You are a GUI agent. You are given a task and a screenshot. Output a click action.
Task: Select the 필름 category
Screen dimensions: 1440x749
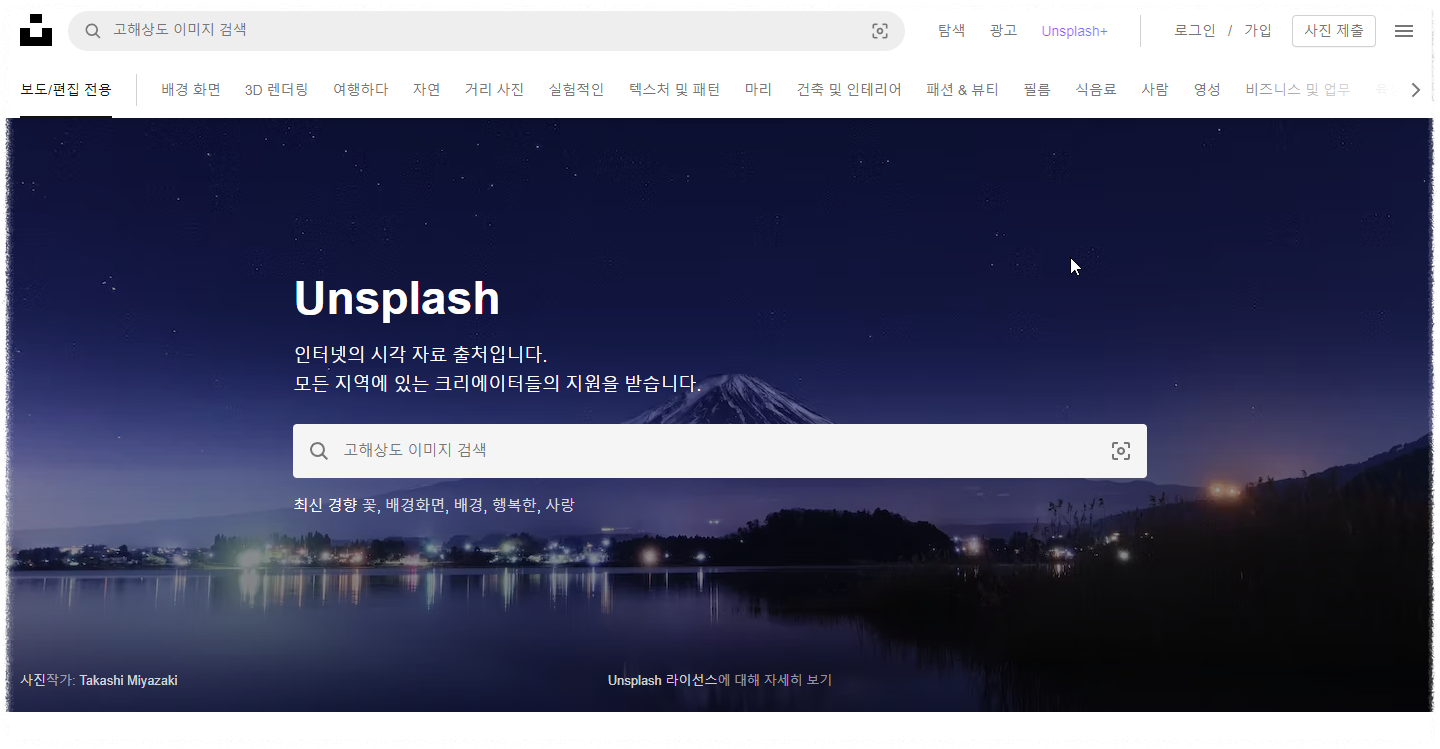coord(1038,90)
